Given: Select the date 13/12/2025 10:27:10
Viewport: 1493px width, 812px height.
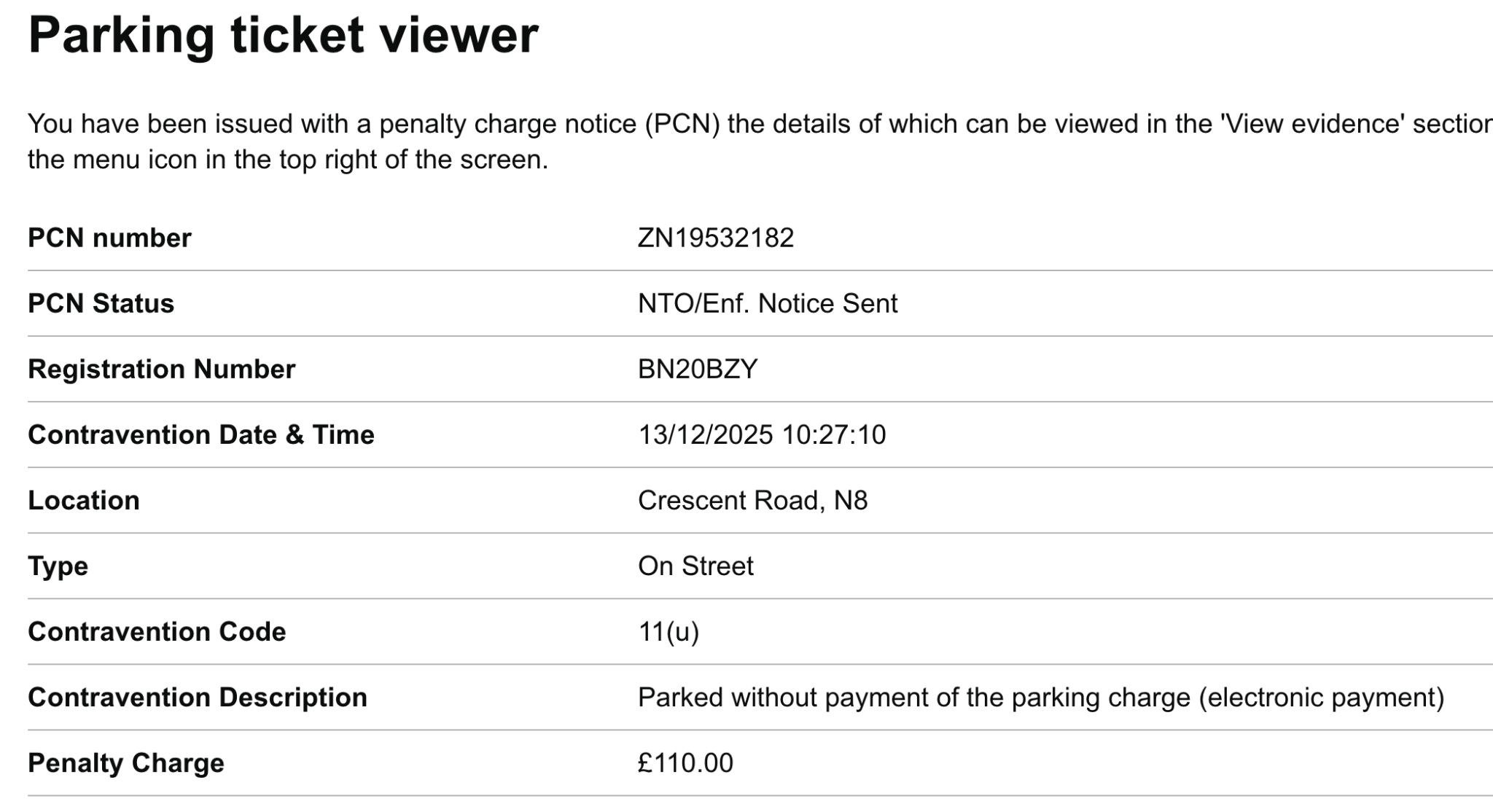Looking at the screenshot, I should 761,435.
